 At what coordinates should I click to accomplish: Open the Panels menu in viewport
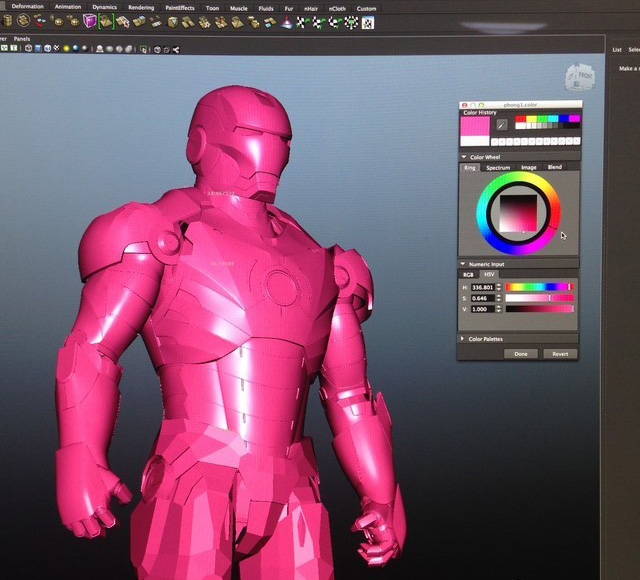[x=22, y=38]
